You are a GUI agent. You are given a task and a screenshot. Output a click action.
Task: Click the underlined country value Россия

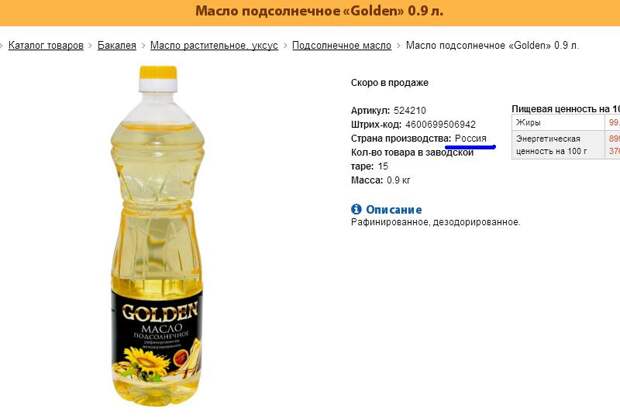(471, 139)
